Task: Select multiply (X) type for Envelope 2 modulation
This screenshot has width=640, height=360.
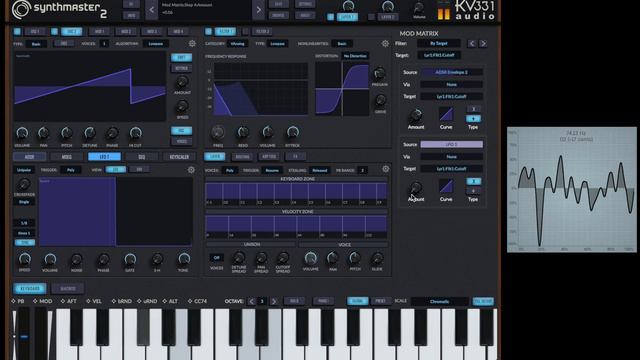Action: click(x=473, y=109)
